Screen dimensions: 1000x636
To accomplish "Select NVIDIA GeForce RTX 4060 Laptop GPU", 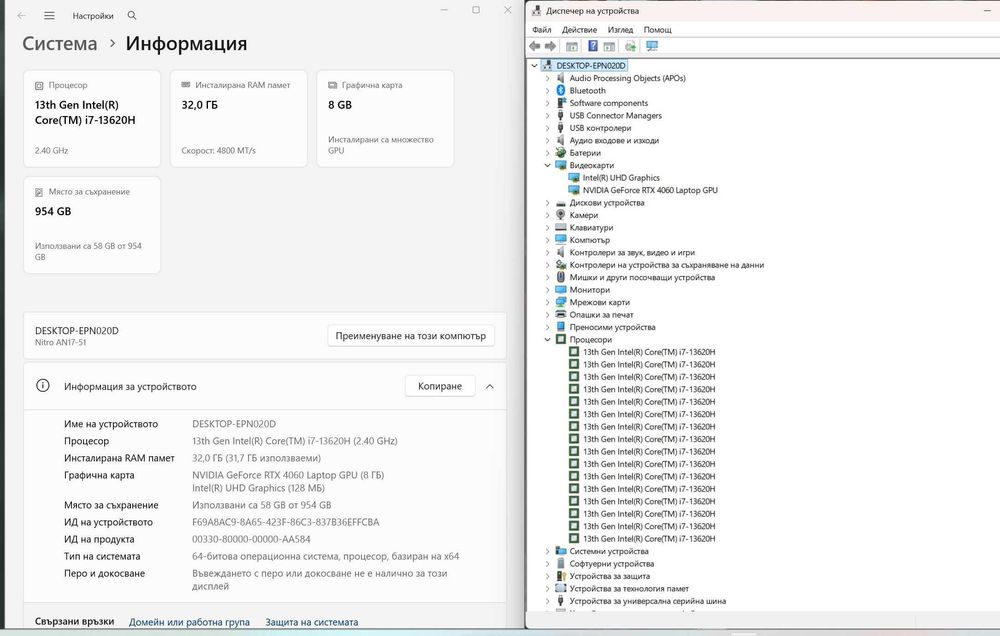I will click(x=650, y=190).
